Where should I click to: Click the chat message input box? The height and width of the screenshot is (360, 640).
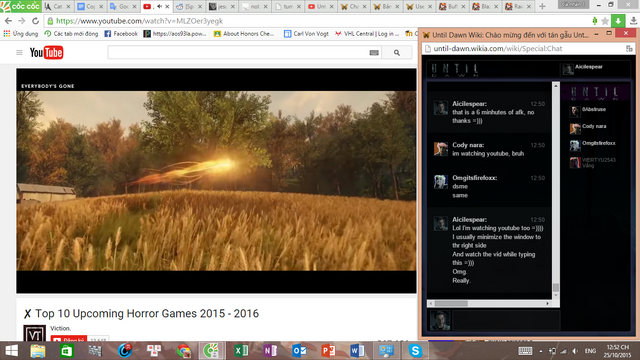point(506,320)
